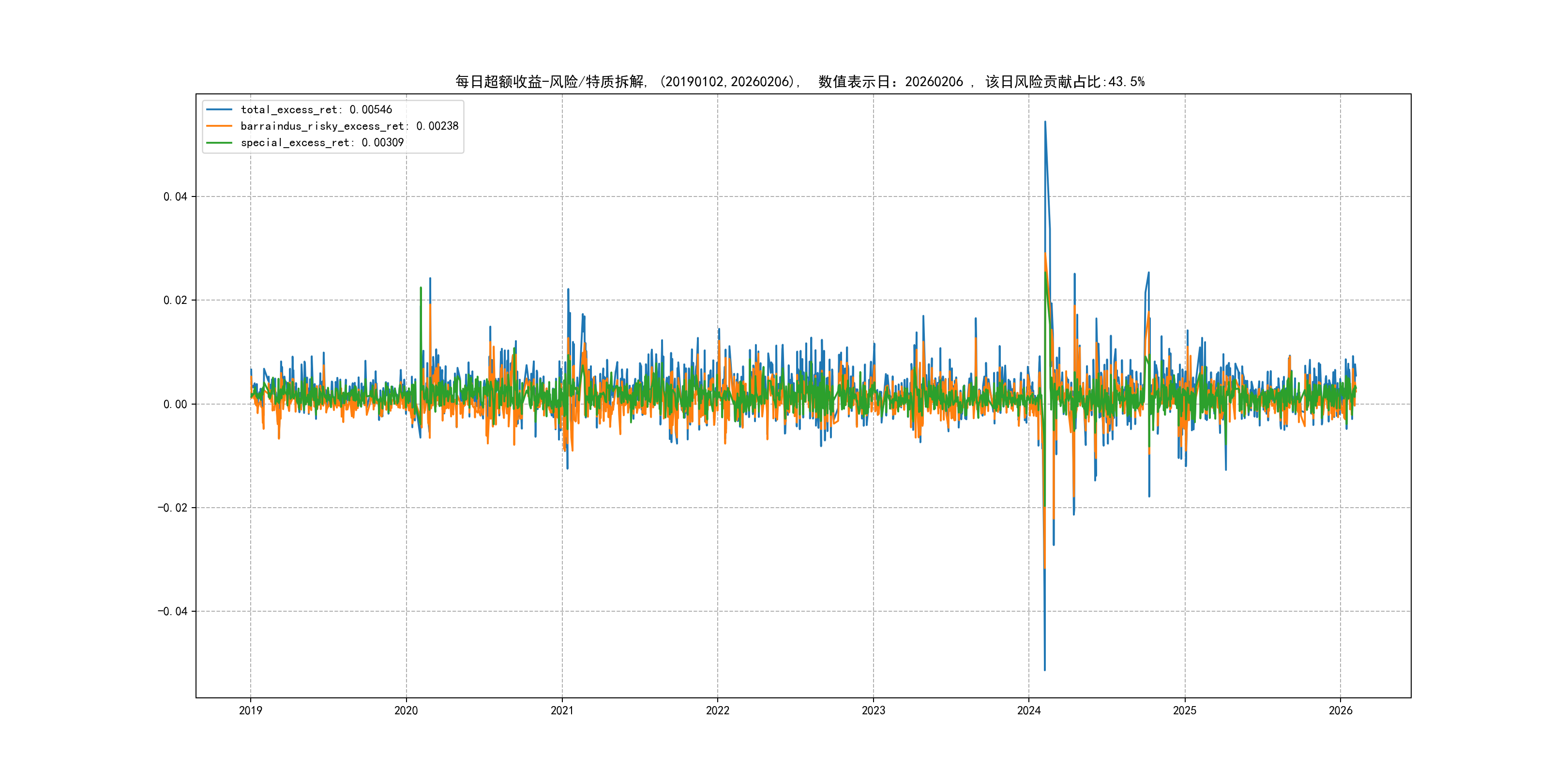Click the 2024 x-axis tick label
1568x784 pixels.
[x=1029, y=710]
